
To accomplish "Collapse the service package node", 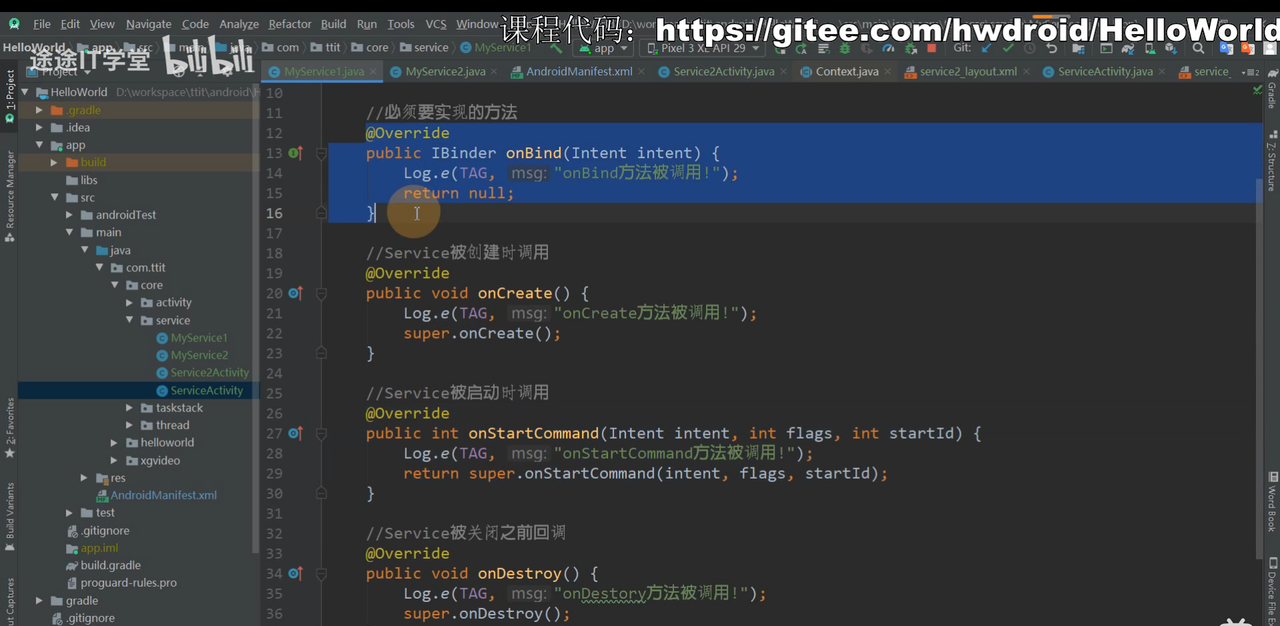I will pos(130,320).
